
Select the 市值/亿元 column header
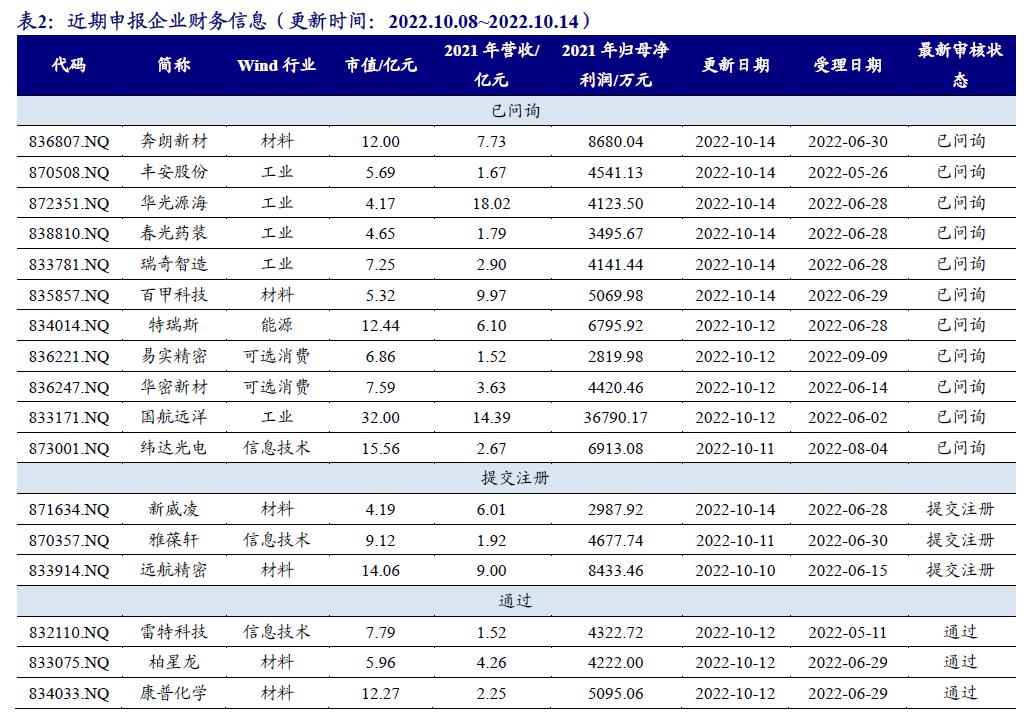[x=381, y=65]
